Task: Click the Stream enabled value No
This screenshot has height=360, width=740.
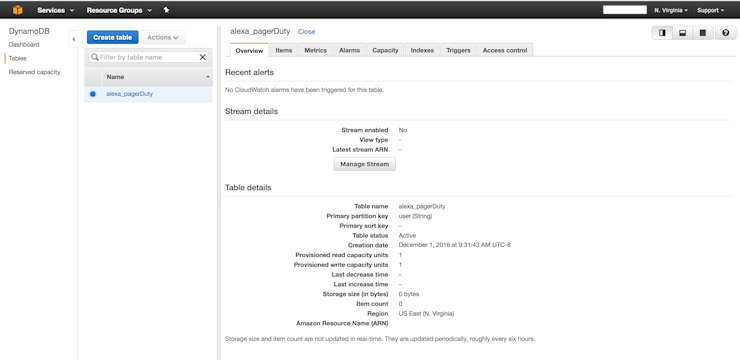Action: point(403,130)
